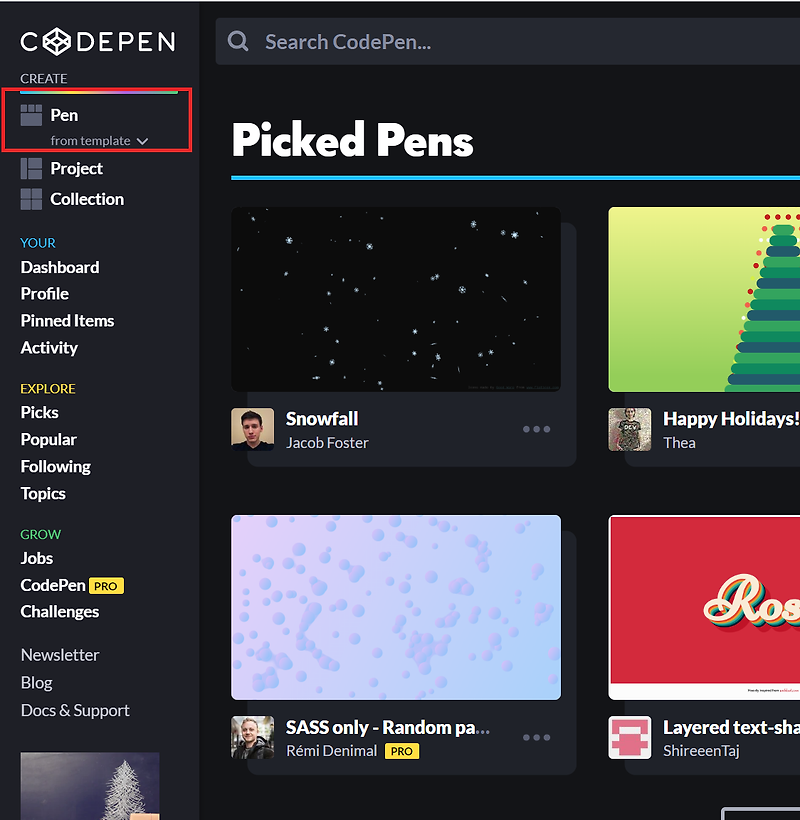Screen dimensions: 800x820
Task: Open Docs & Support
Action: tap(74, 710)
